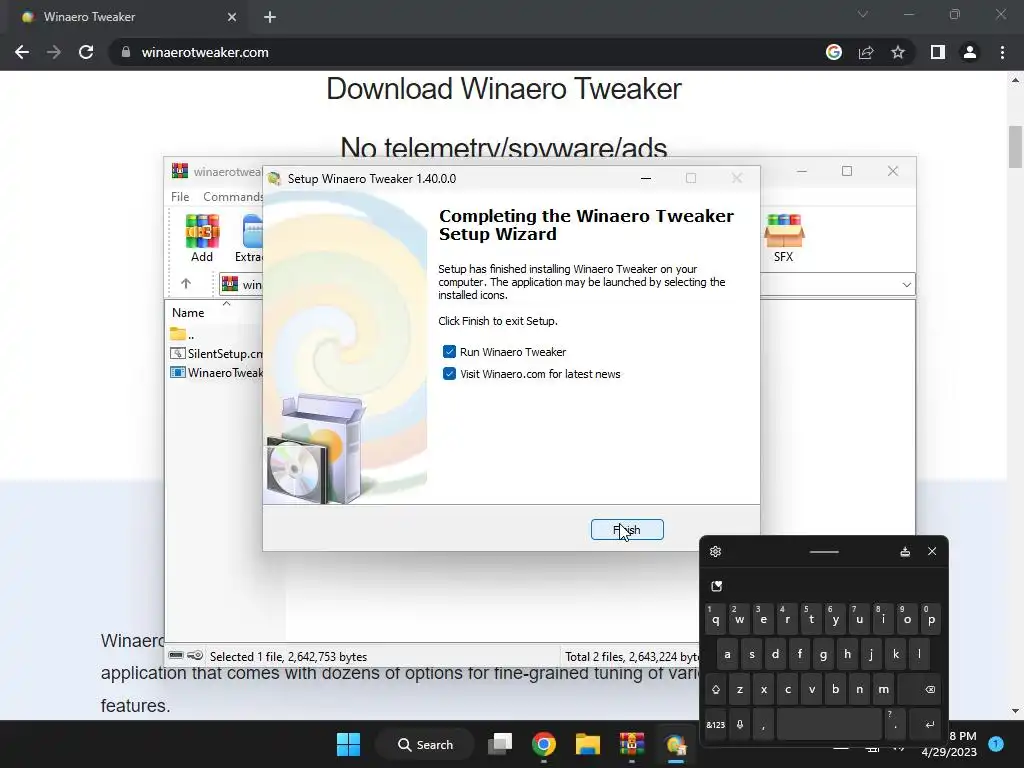Open Chrome from the taskbar
Viewport: 1024px width, 768px height.
[544, 744]
